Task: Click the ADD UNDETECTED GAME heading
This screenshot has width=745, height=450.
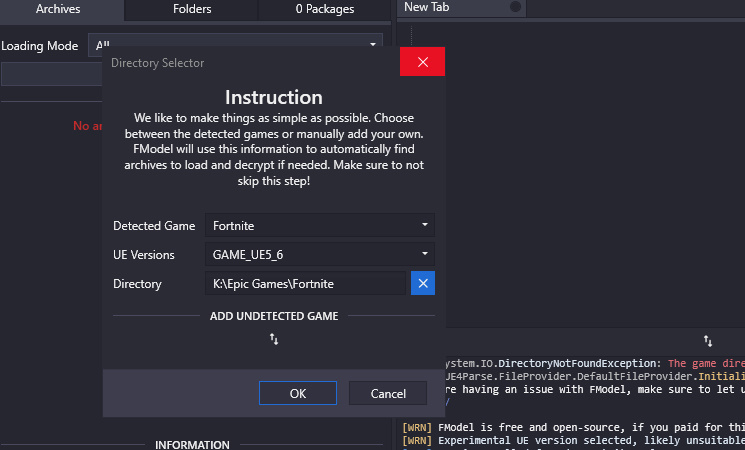Action: (274, 316)
